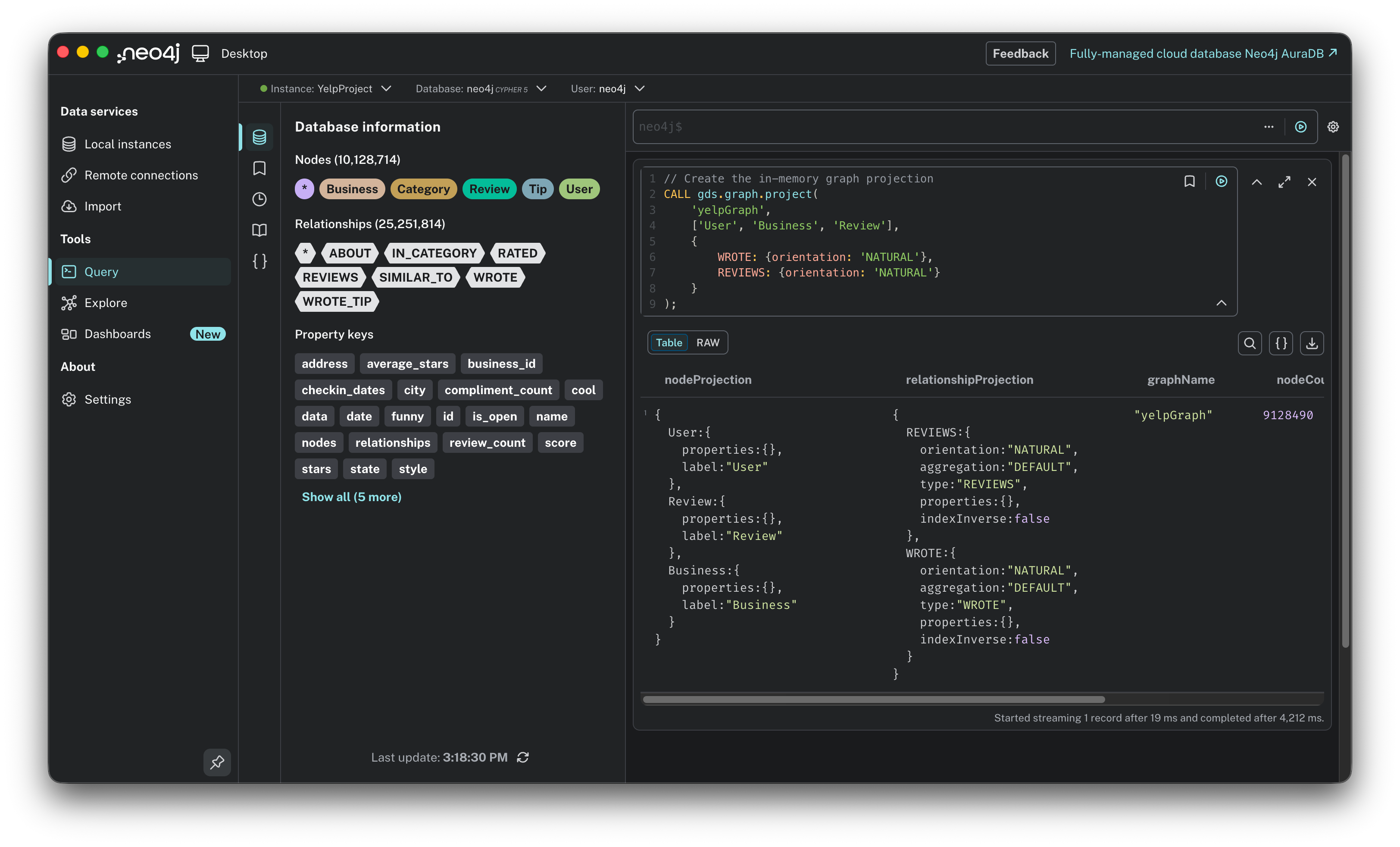Toggle the sidebar pin button

point(217,762)
